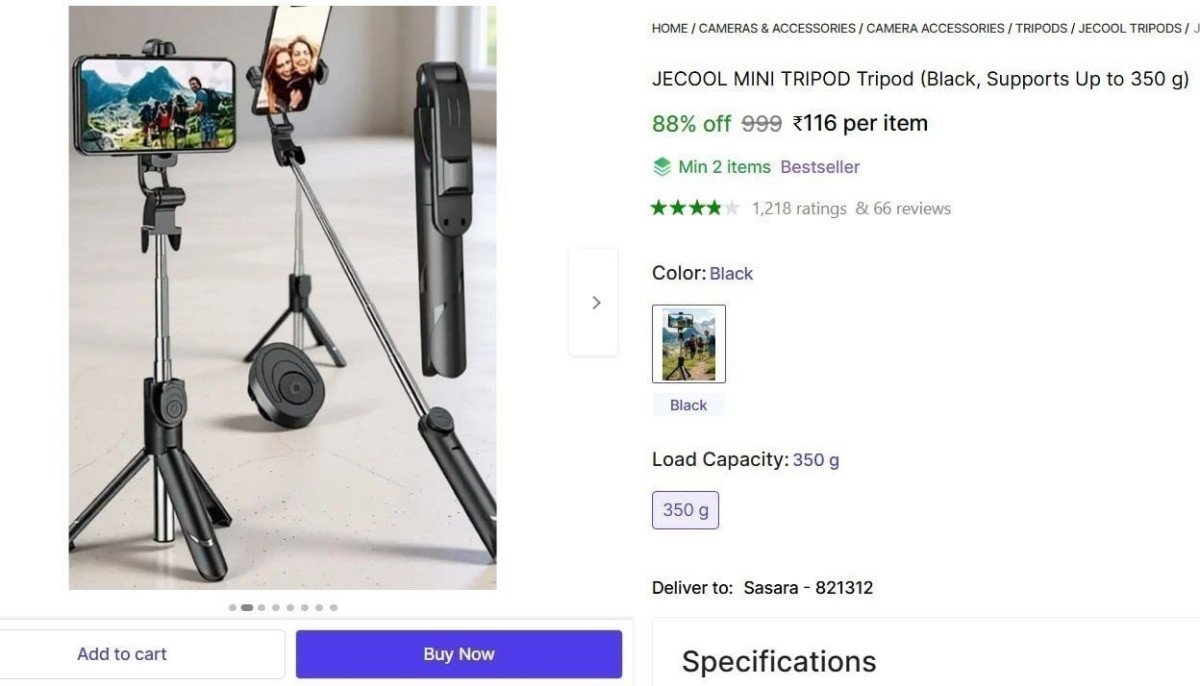Open the JECOOL TRIPODS breadcrumb
Viewport: 1200px width, 686px height.
[x=1128, y=28]
